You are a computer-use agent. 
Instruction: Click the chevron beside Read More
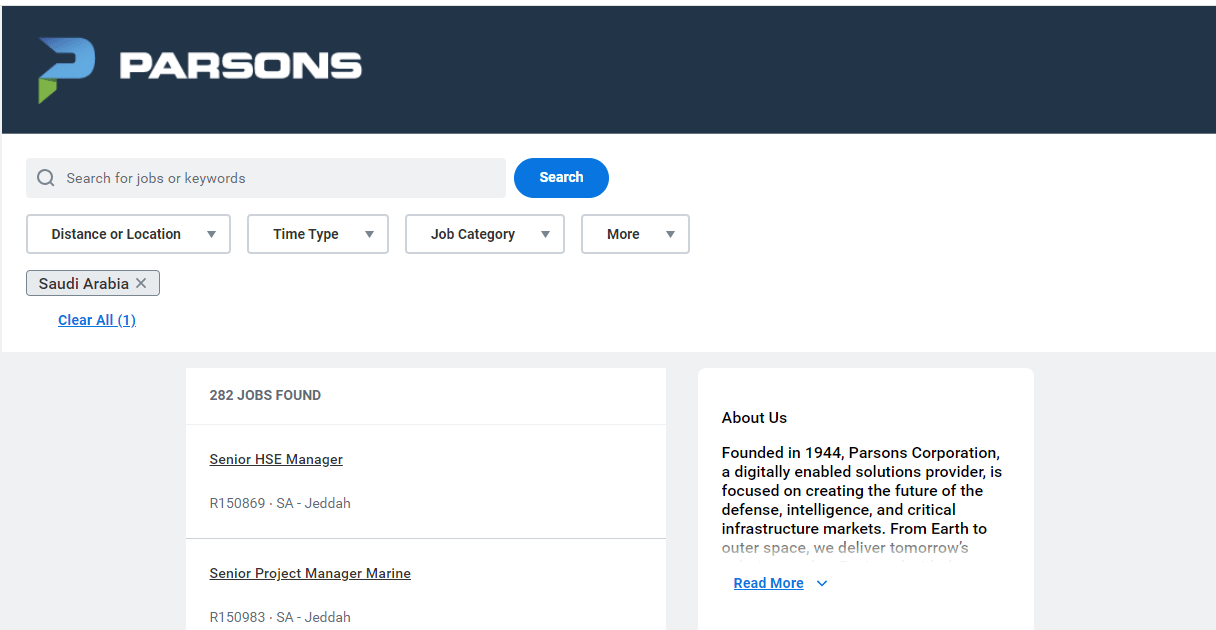point(822,584)
